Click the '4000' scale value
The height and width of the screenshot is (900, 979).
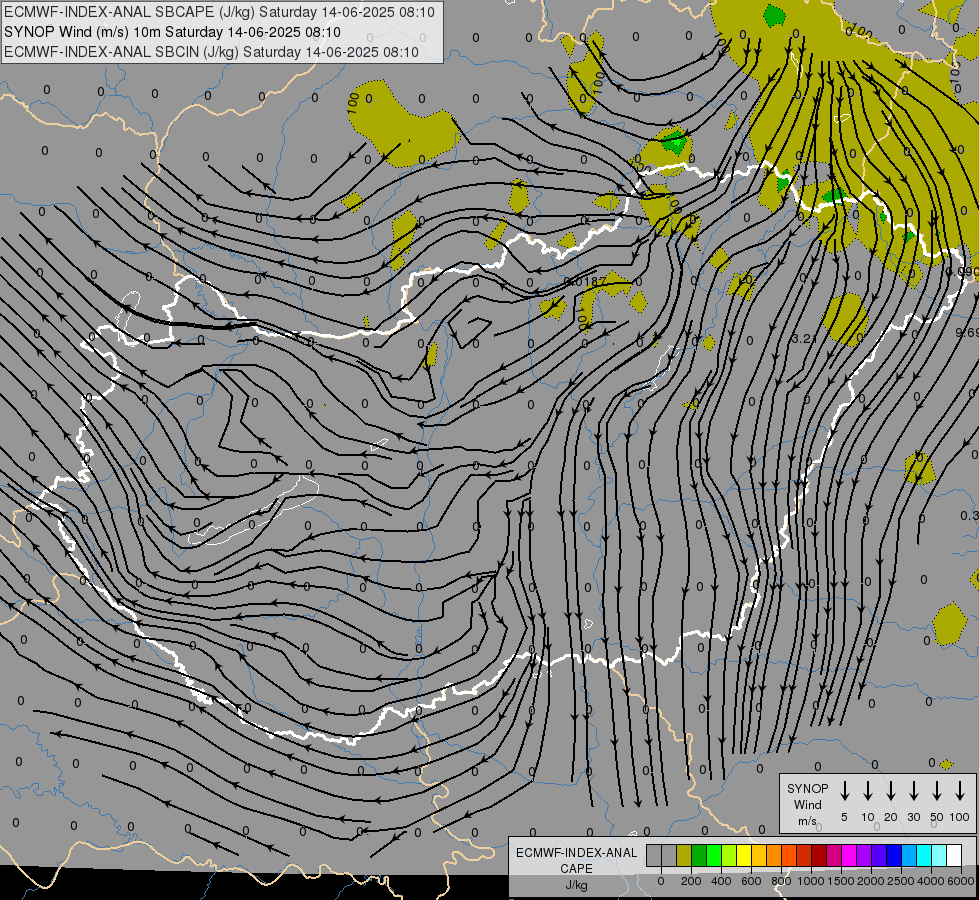coord(931,881)
